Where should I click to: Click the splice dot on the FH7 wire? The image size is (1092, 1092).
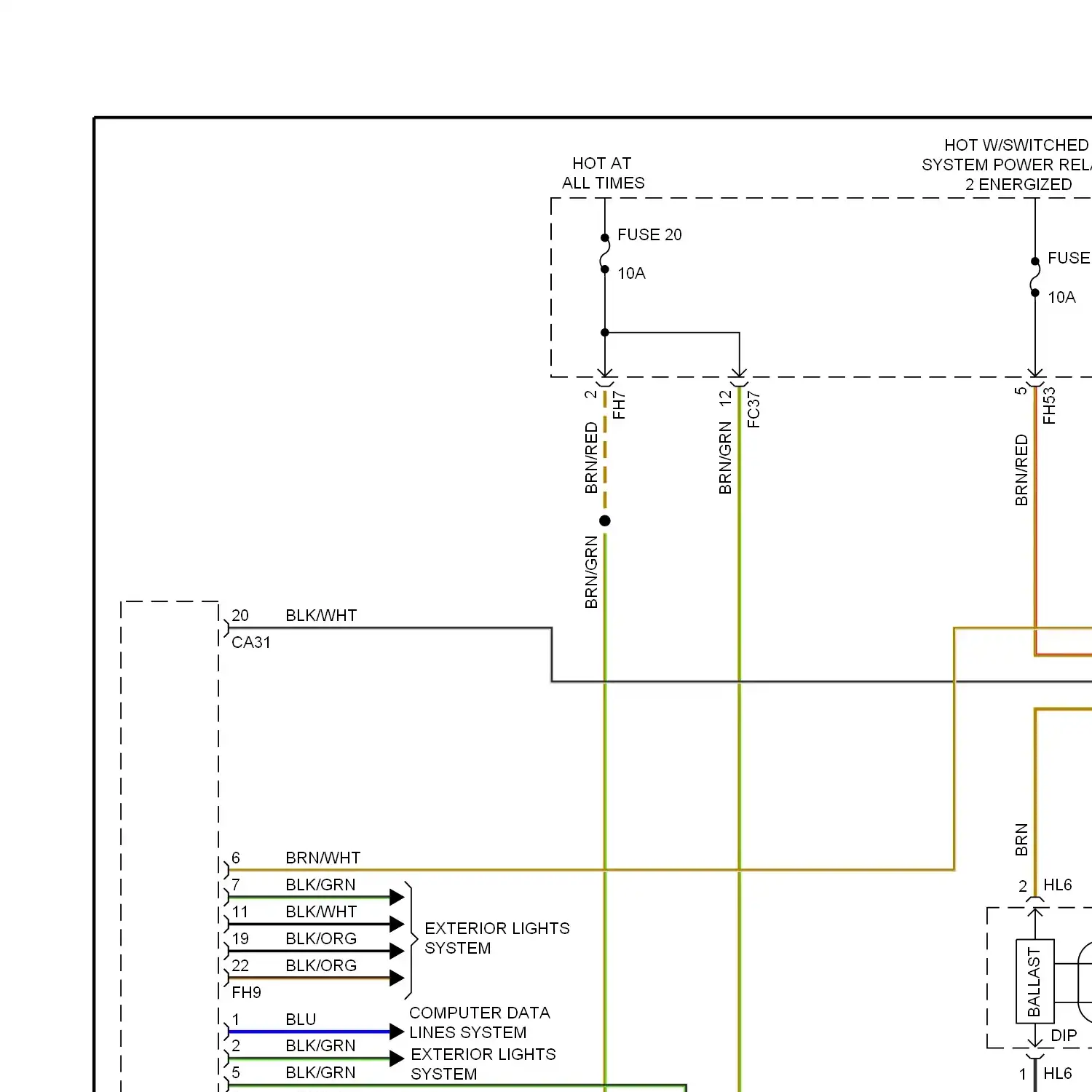[x=605, y=521]
